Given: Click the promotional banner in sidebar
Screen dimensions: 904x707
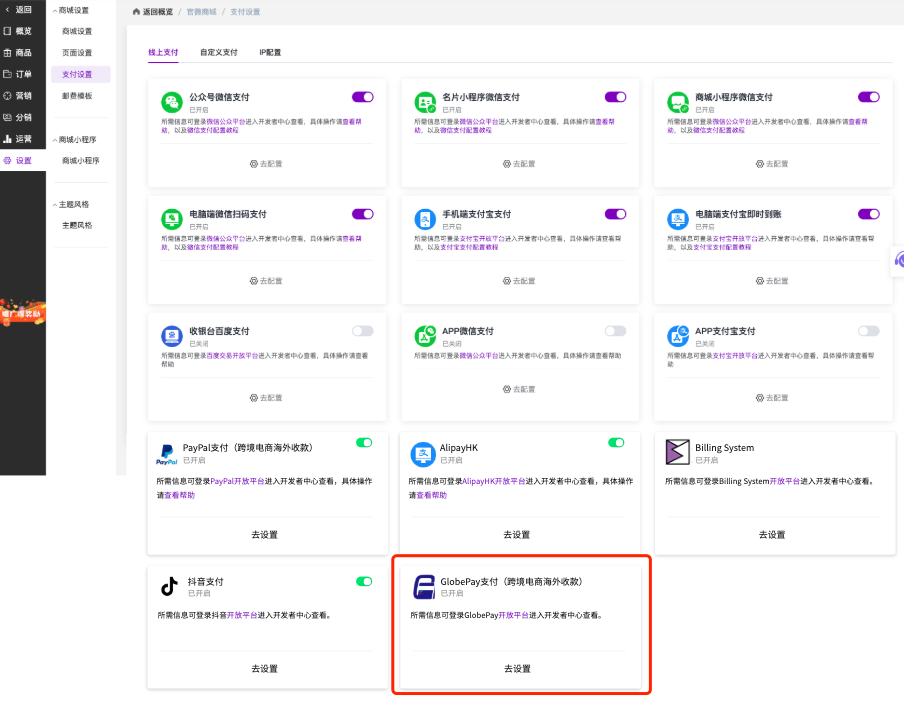Looking at the screenshot, I should pos(22,313).
